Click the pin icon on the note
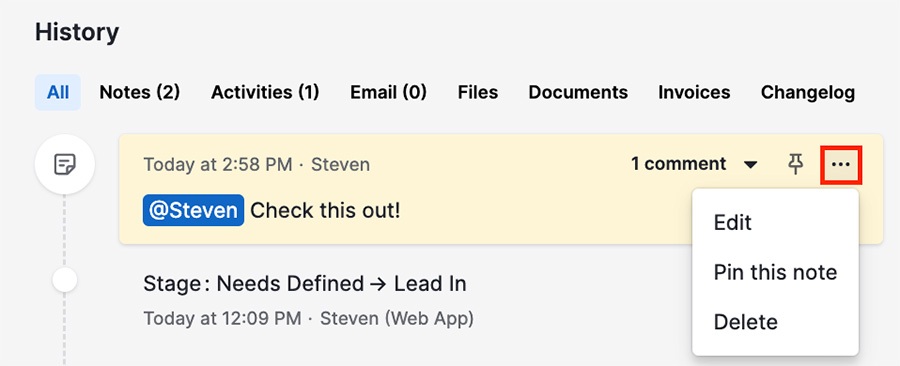 click(x=795, y=165)
